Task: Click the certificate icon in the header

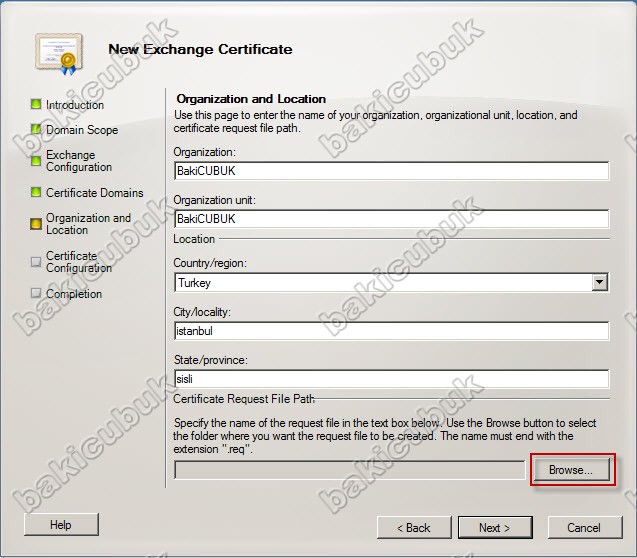Action: pos(59,54)
